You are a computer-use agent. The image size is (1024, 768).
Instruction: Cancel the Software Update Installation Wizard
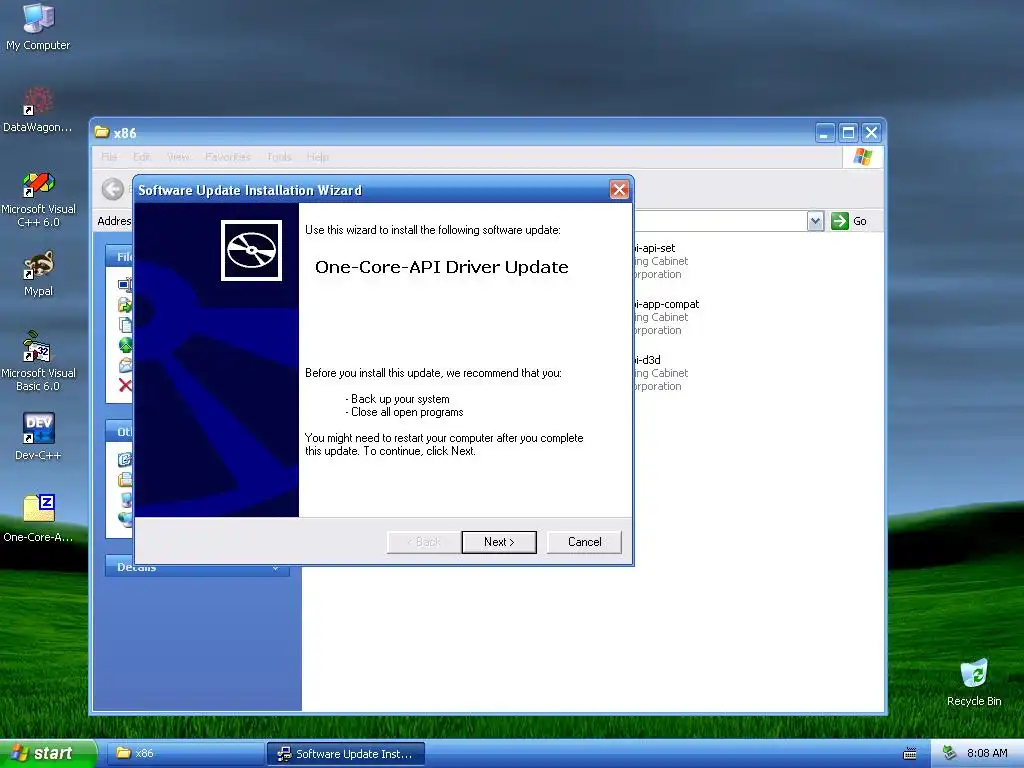pos(584,542)
